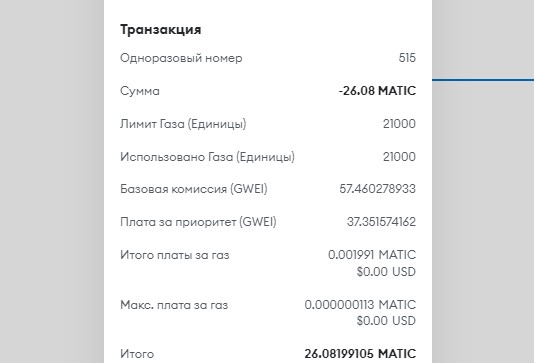Select the Итого total label
Image resolution: width=534 pixels, height=363 pixels.
pos(137,354)
